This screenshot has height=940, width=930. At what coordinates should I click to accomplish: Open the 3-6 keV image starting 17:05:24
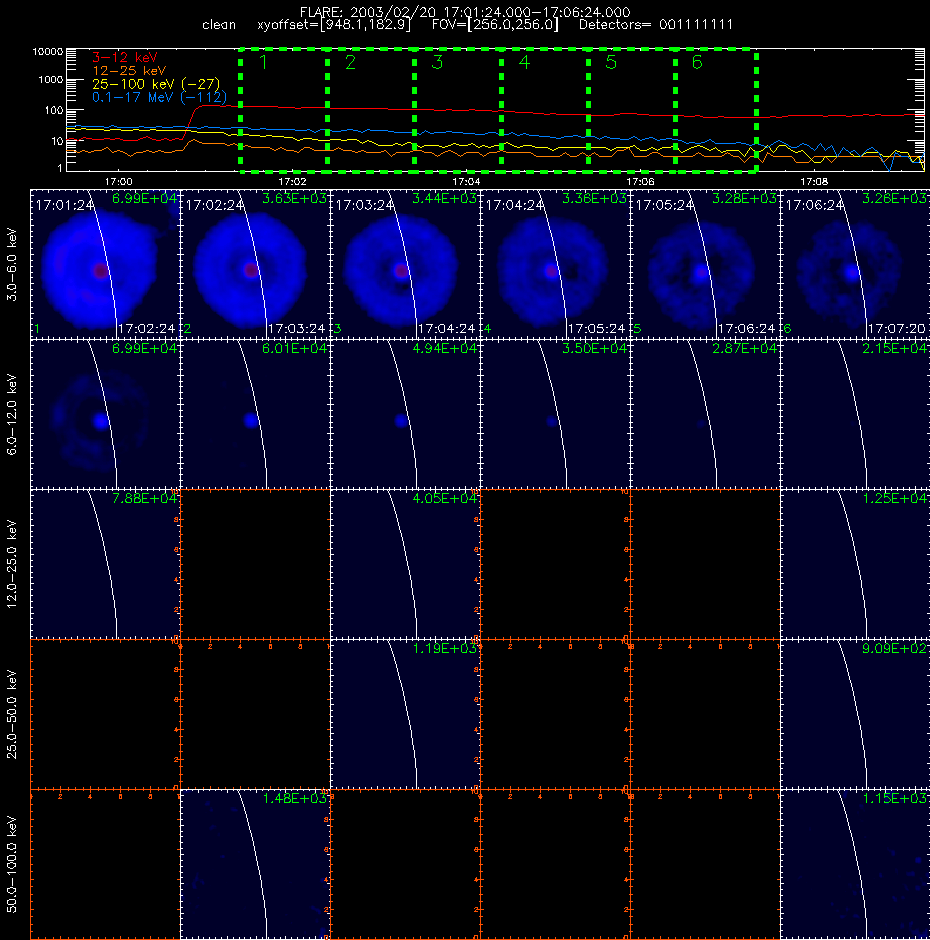705,264
